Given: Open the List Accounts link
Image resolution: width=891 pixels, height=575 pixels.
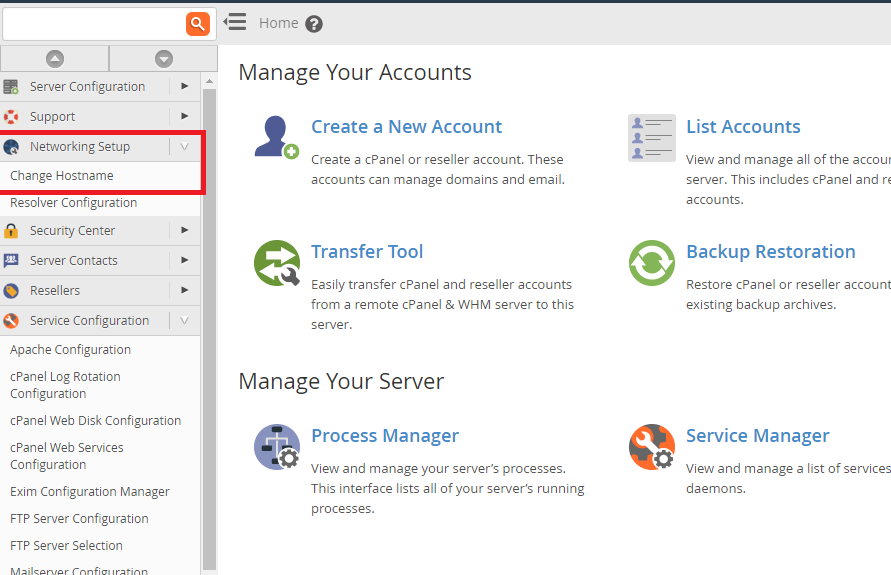Looking at the screenshot, I should pos(743,126).
